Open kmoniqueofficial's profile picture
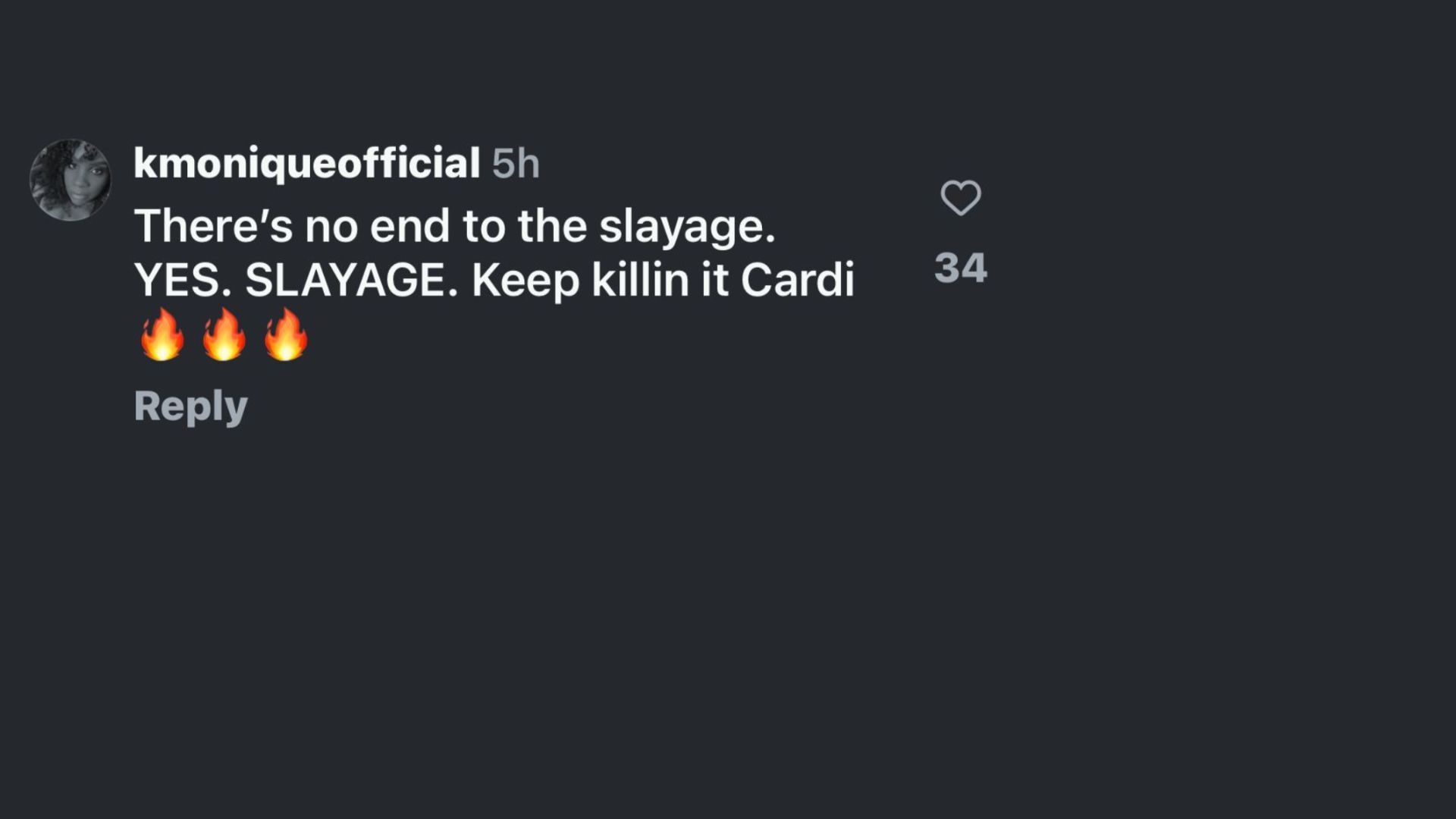The image size is (1456, 819). (x=71, y=180)
